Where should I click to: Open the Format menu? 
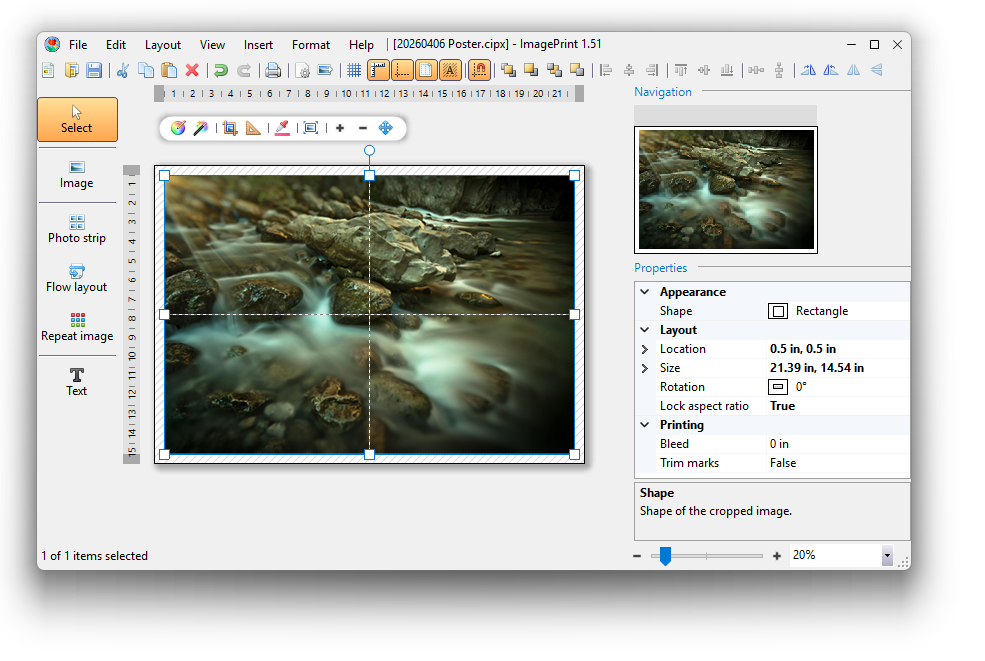click(x=310, y=44)
